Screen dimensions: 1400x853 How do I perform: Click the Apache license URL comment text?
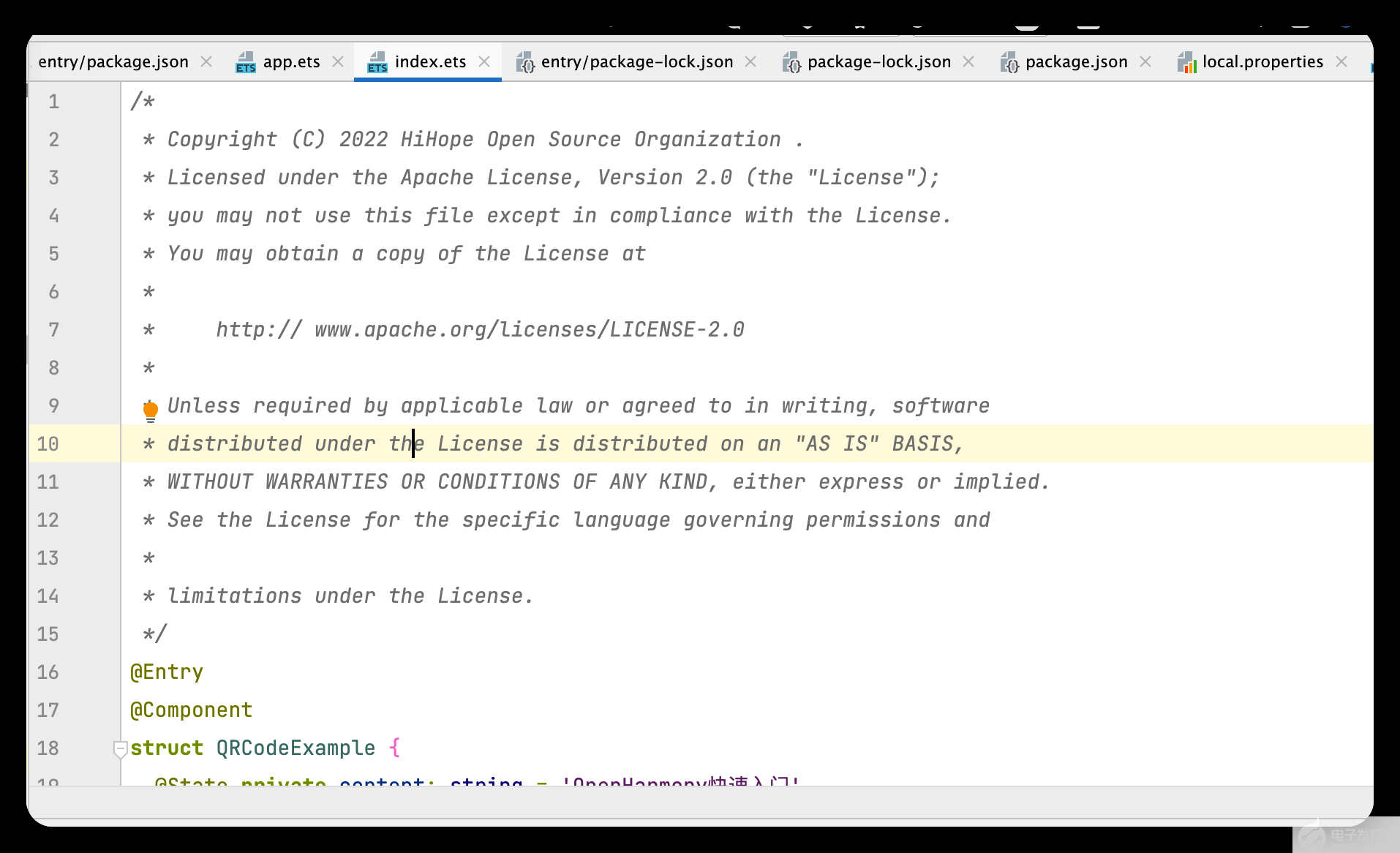click(480, 330)
